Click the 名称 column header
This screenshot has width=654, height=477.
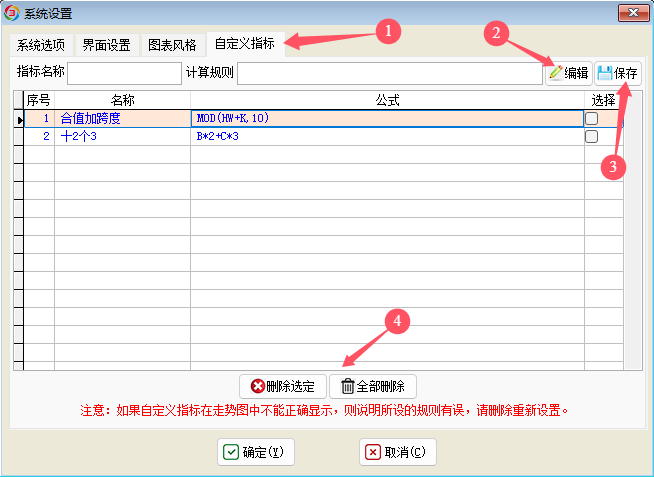coord(122,100)
